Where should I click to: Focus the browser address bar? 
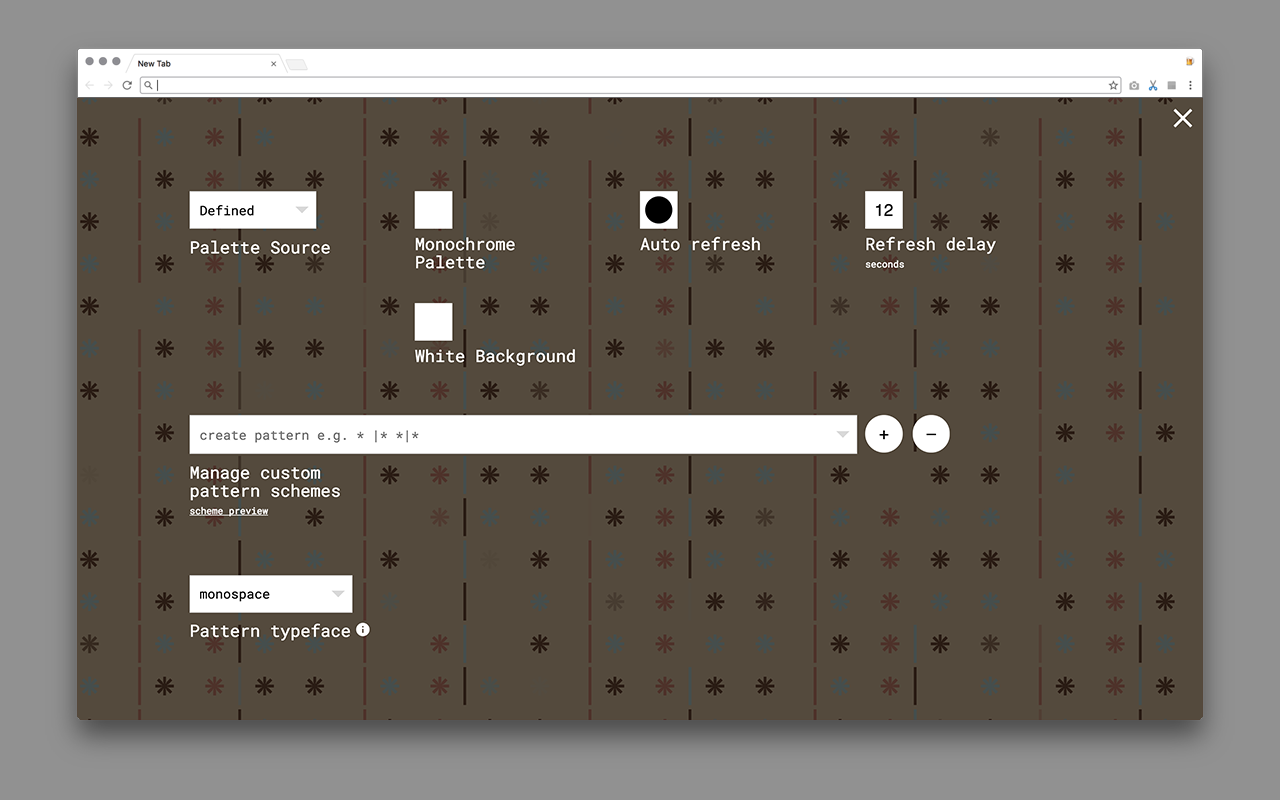coord(630,86)
